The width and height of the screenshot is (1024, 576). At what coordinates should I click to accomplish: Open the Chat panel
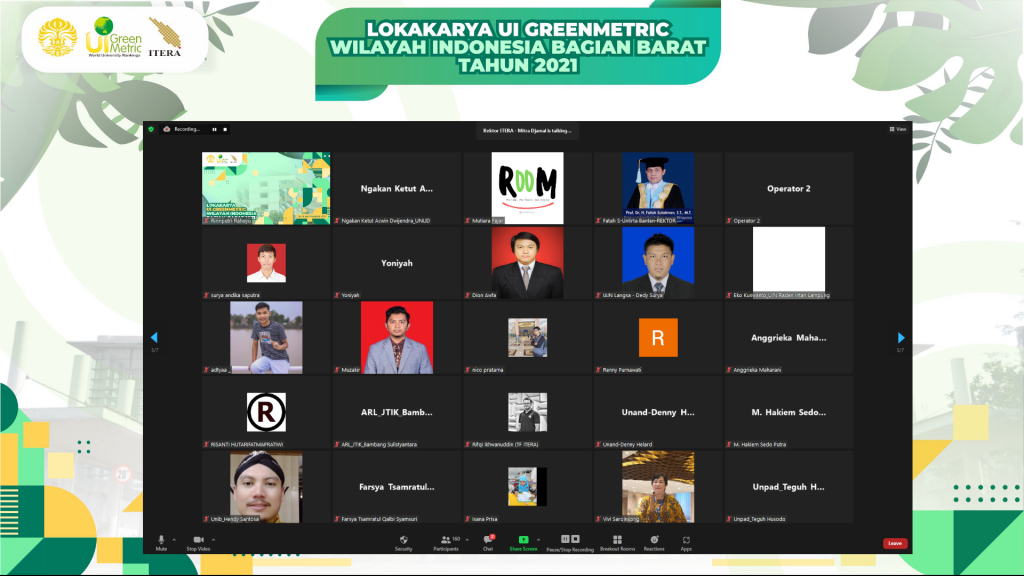coord(488,543)
